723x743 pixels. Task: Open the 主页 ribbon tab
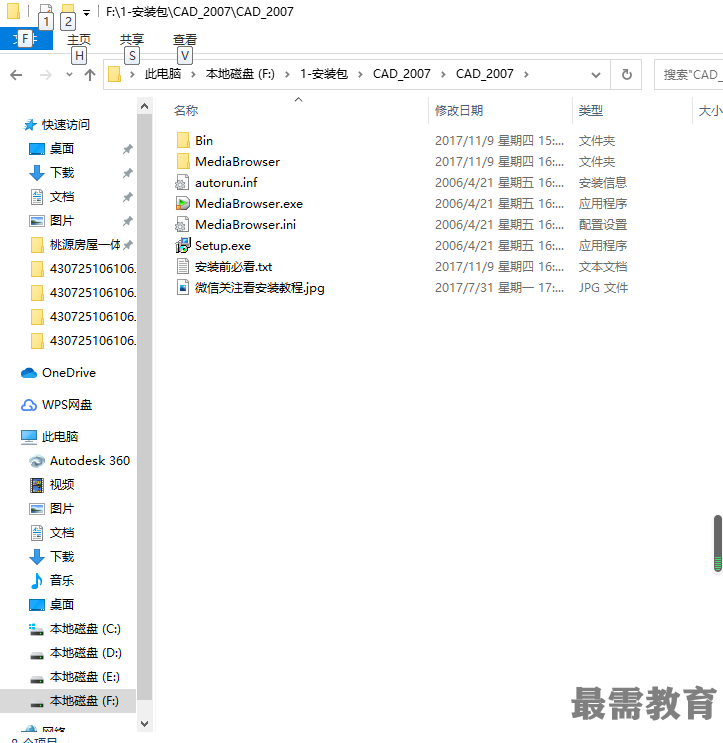click(x=79, y=39)
